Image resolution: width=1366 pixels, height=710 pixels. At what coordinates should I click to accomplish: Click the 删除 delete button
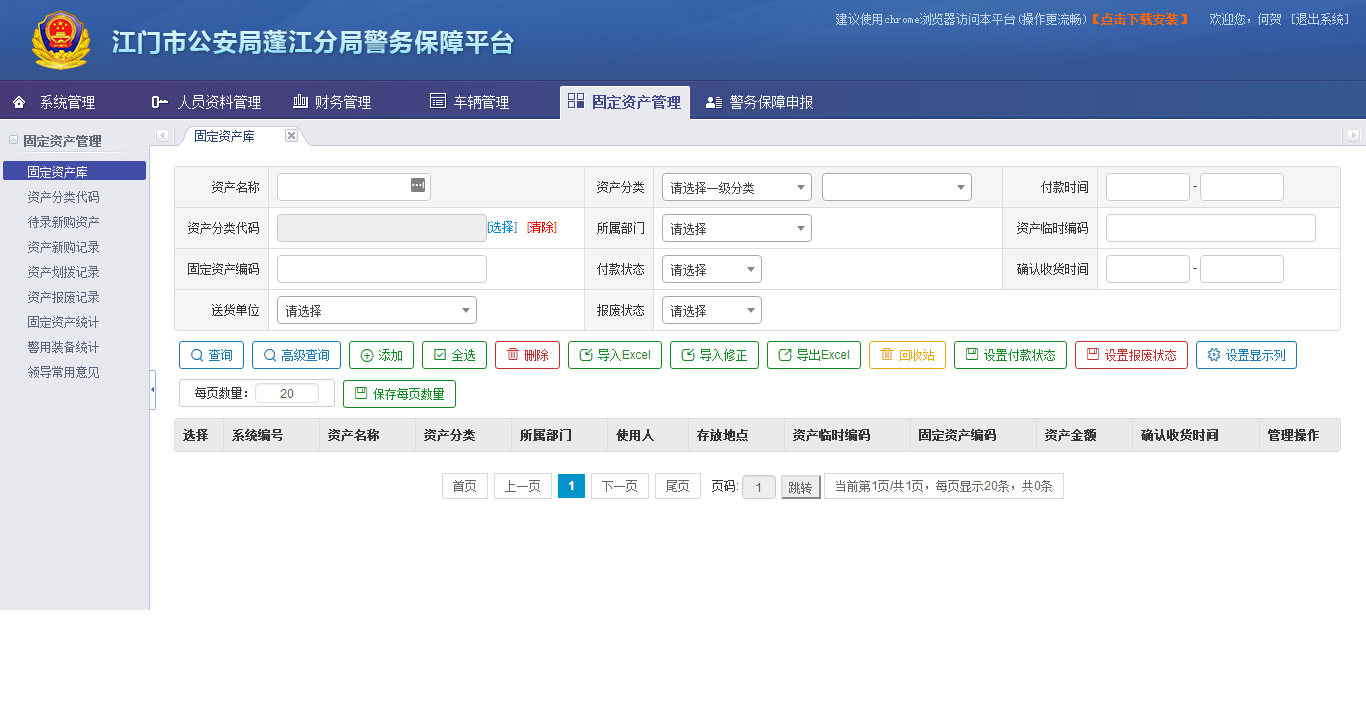[x=527, y=355]
